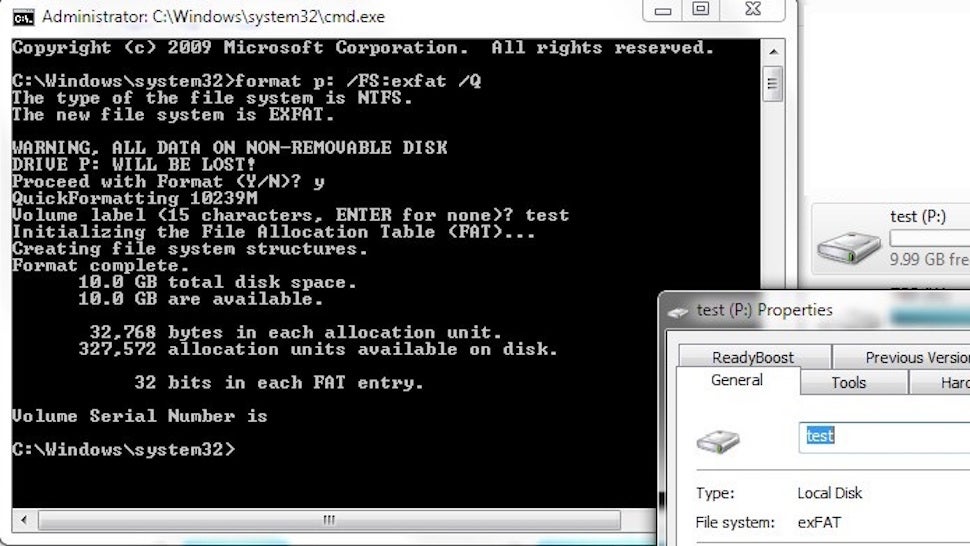Maximize the command prompt window

tap(701, 9)
